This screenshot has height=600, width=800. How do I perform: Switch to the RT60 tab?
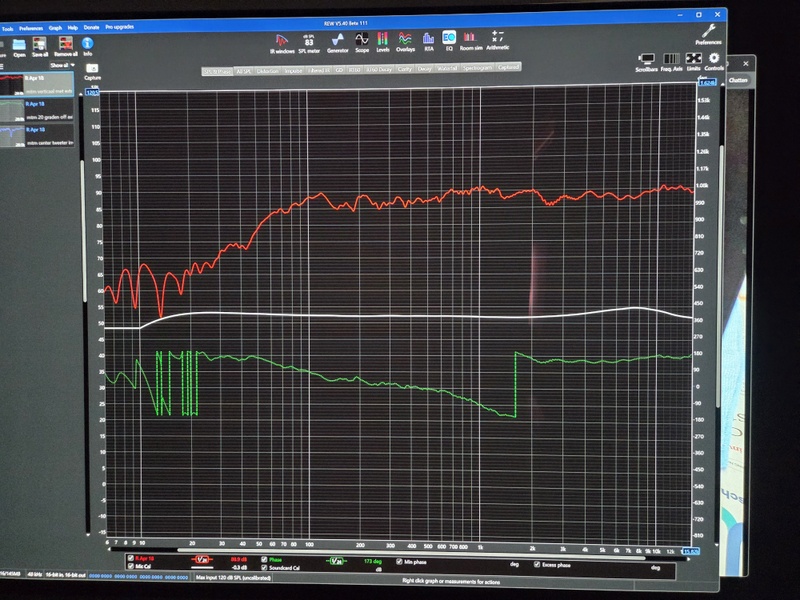355,69
